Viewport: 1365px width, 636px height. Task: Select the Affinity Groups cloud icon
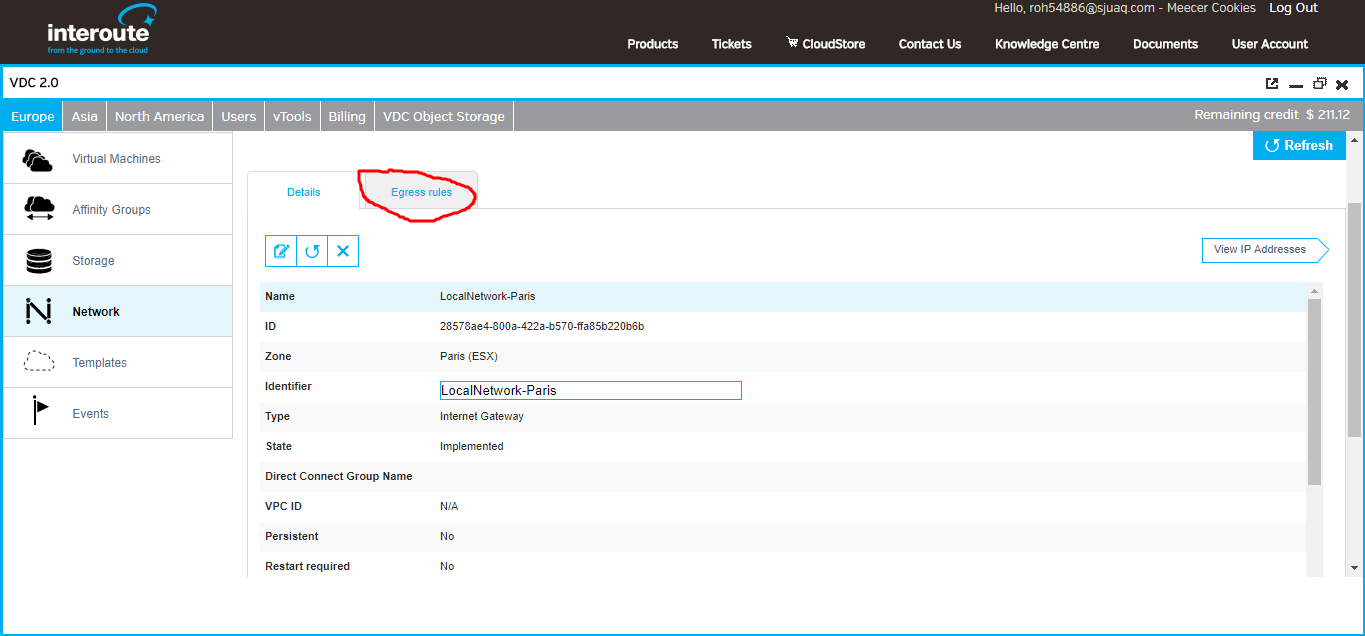coord(39,209)
